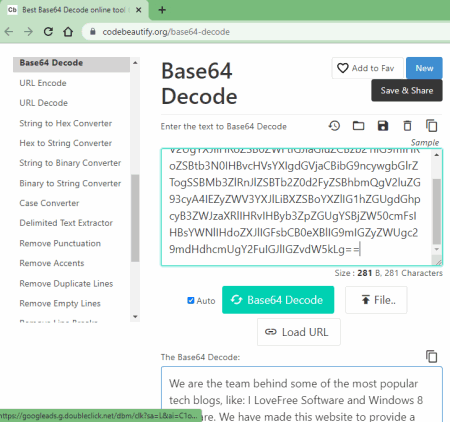
Task: Click the Add to Fav button
Action: (367, 68)
